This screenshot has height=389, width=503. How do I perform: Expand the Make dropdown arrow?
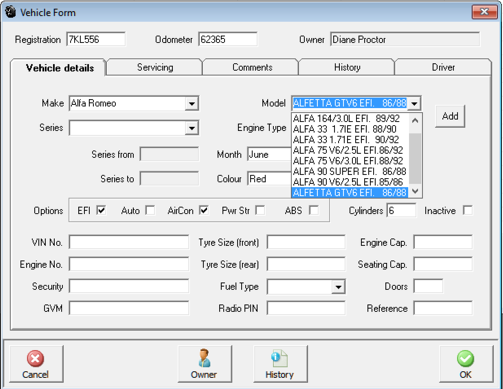tap(192, 103)
